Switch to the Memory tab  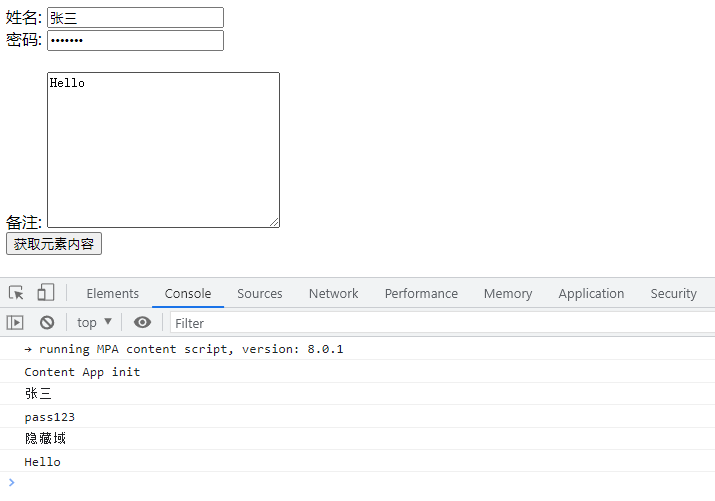[x=508, y=293]
